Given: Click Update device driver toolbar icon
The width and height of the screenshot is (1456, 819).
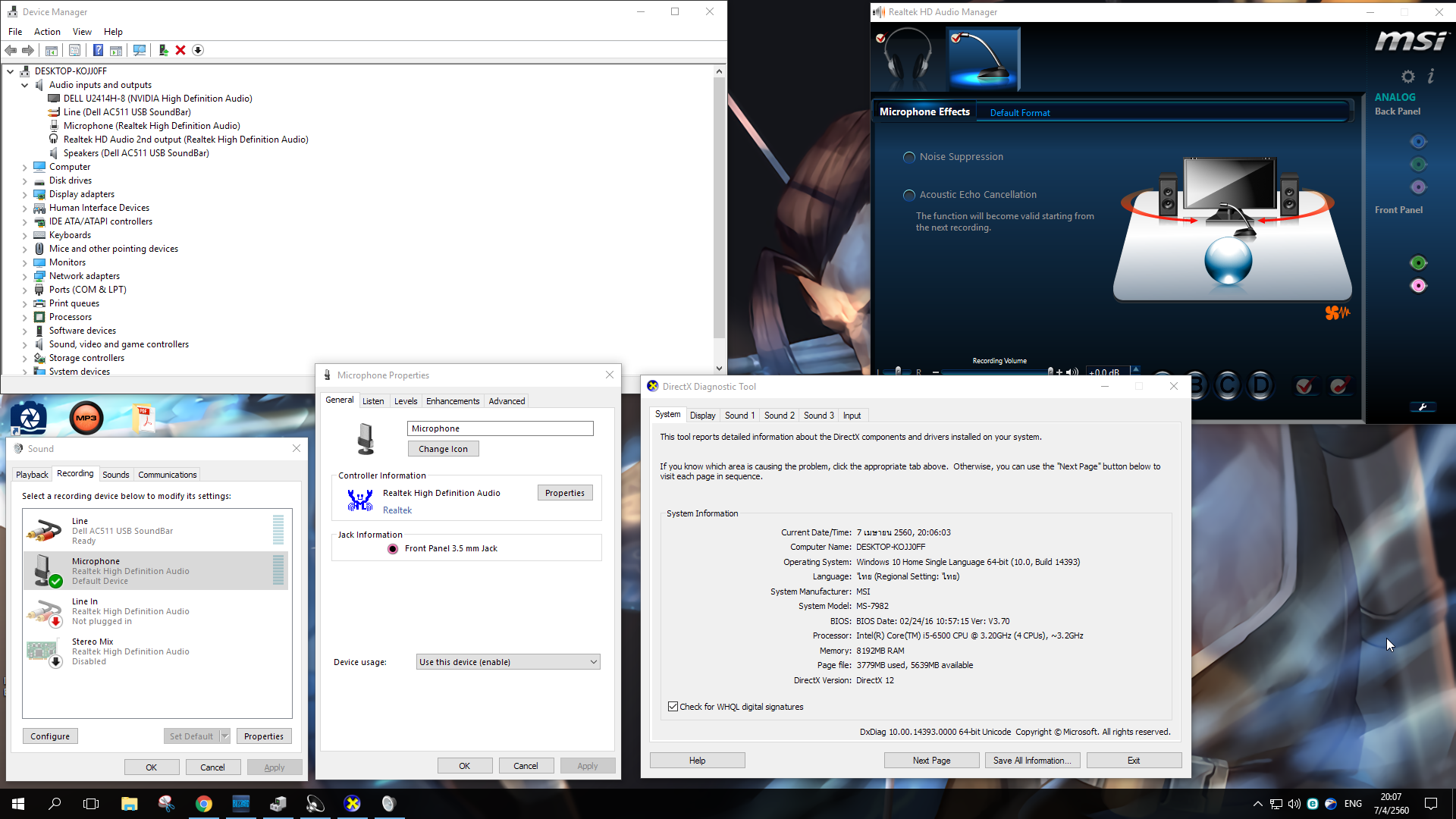Looking at the screenshot, I should click(163, 50).
